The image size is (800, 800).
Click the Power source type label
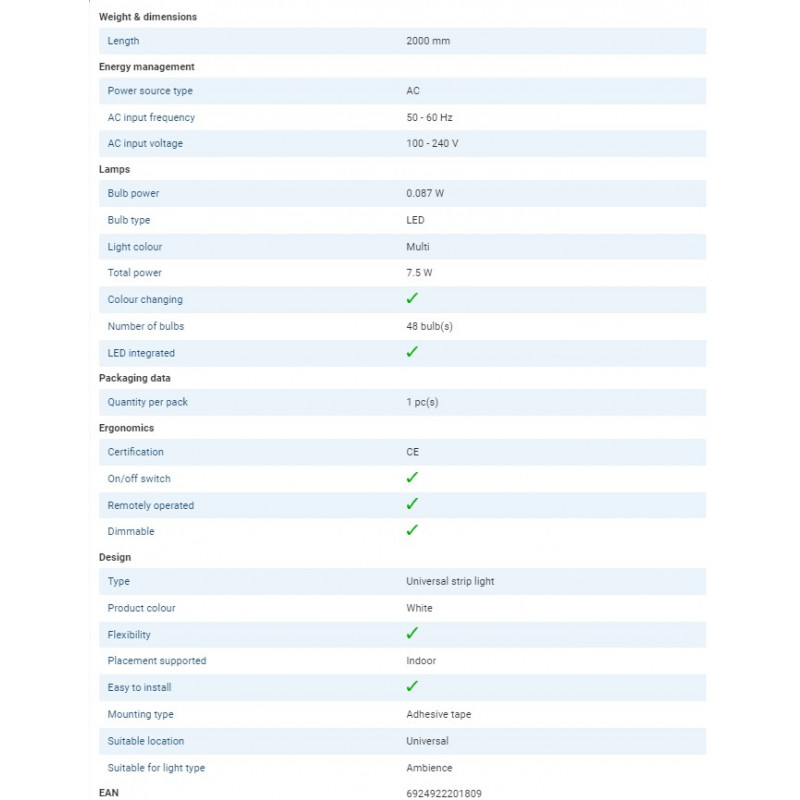click(x=150, y=91)
